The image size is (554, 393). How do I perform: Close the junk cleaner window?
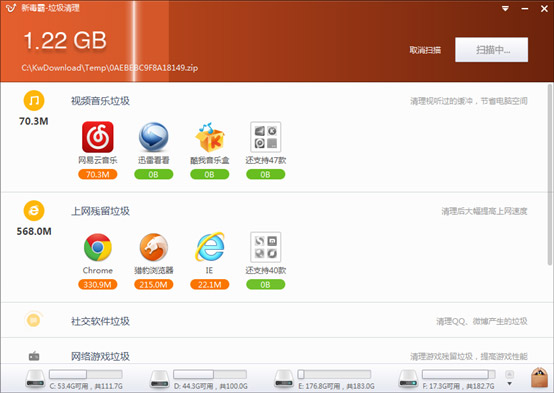(544, 8)
